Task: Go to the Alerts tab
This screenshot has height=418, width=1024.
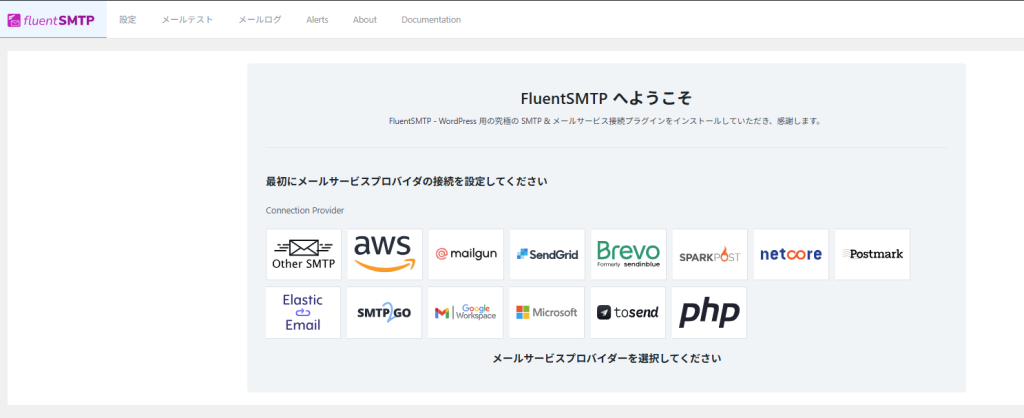Action: [x=317, y=20]
